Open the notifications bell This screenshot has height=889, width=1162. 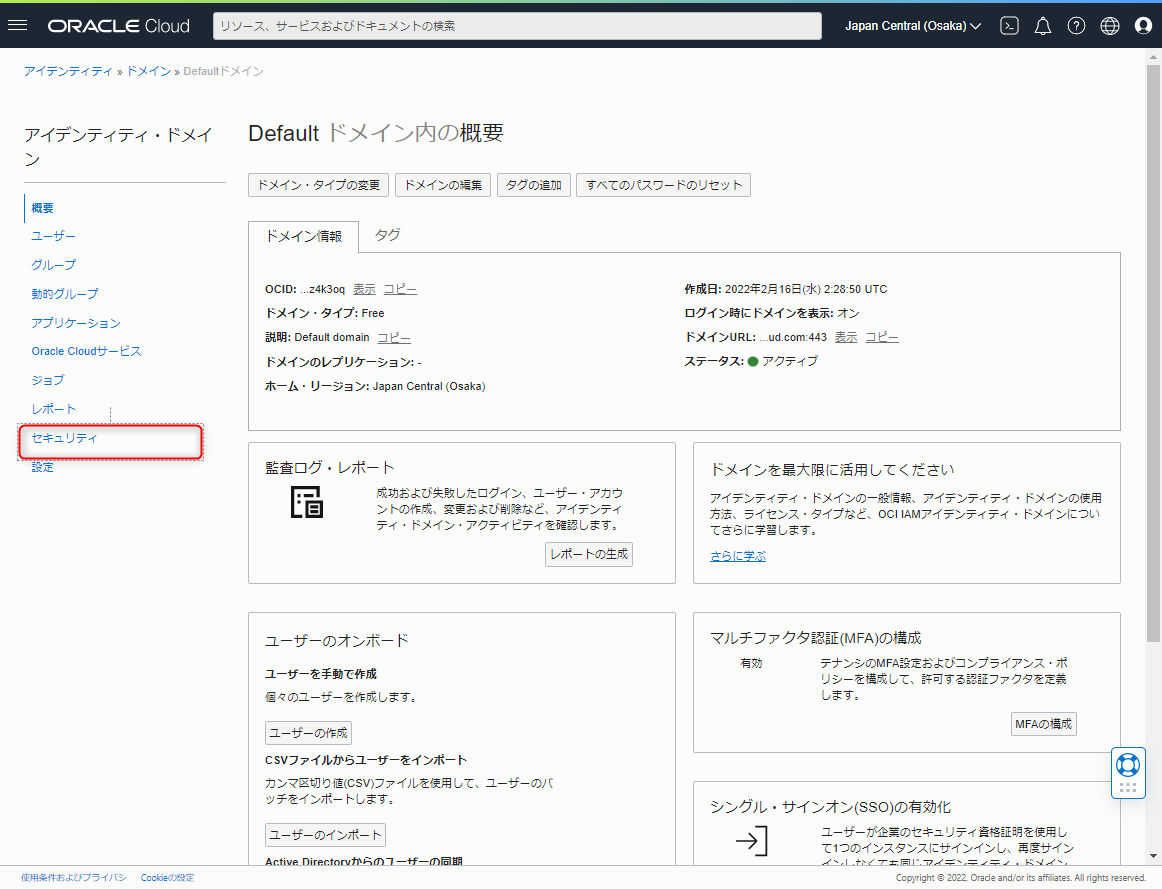tap(1043, 26)
